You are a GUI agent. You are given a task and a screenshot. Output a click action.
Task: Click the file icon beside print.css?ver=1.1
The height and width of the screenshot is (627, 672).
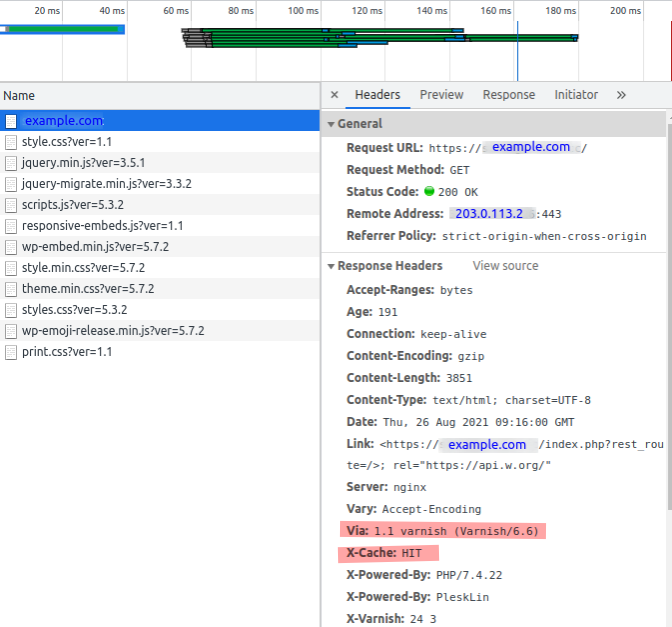pos(11,352)
